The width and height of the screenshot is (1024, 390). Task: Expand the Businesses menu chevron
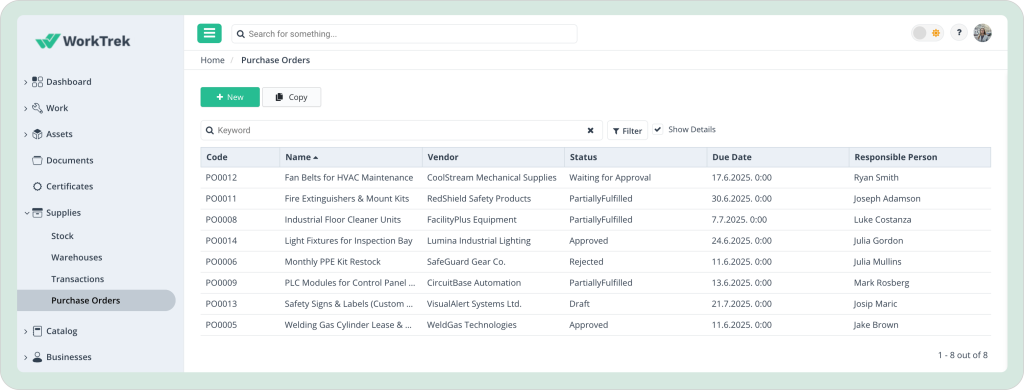pos(25,357)
